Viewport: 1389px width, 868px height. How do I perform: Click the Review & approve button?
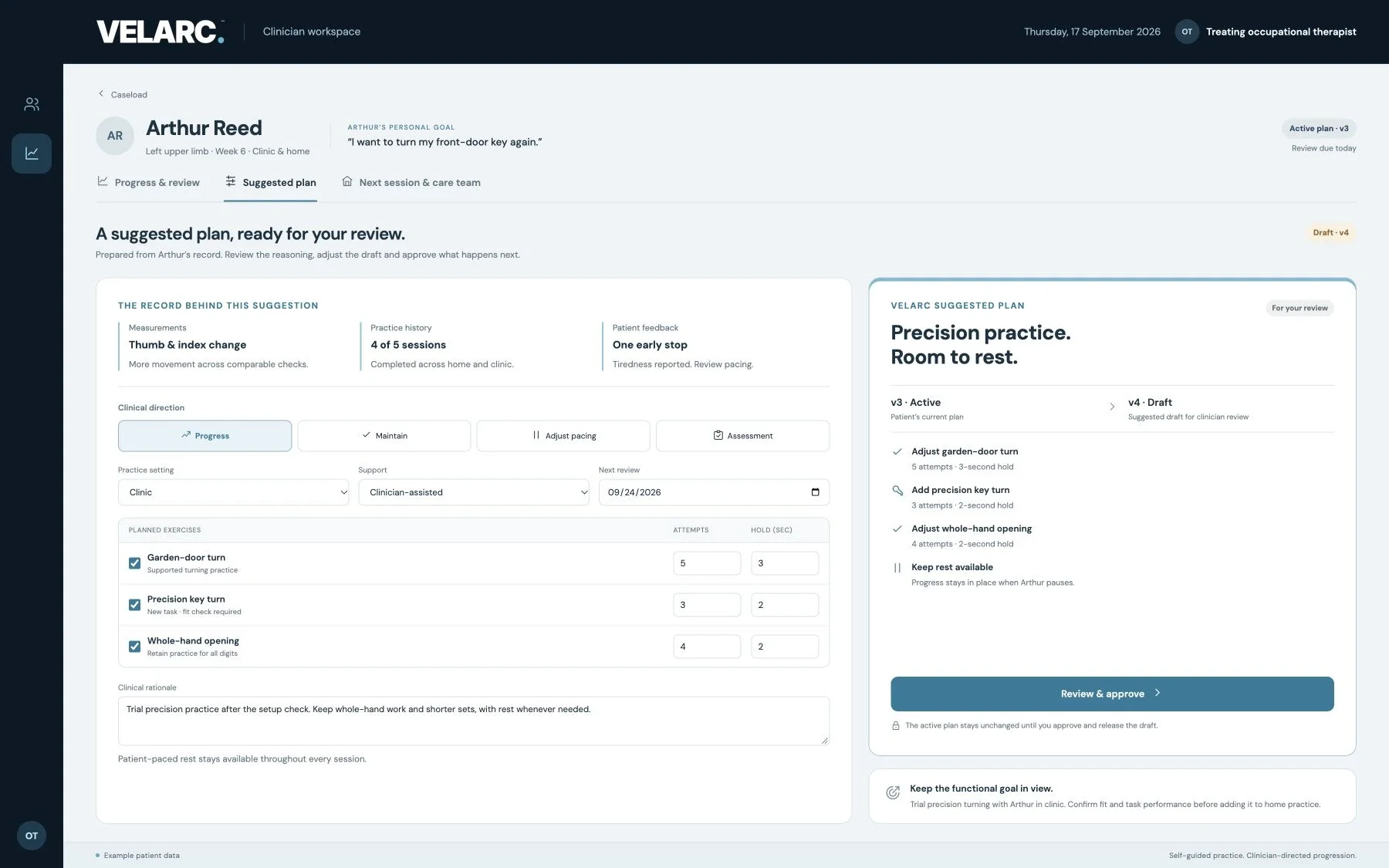1112,694
